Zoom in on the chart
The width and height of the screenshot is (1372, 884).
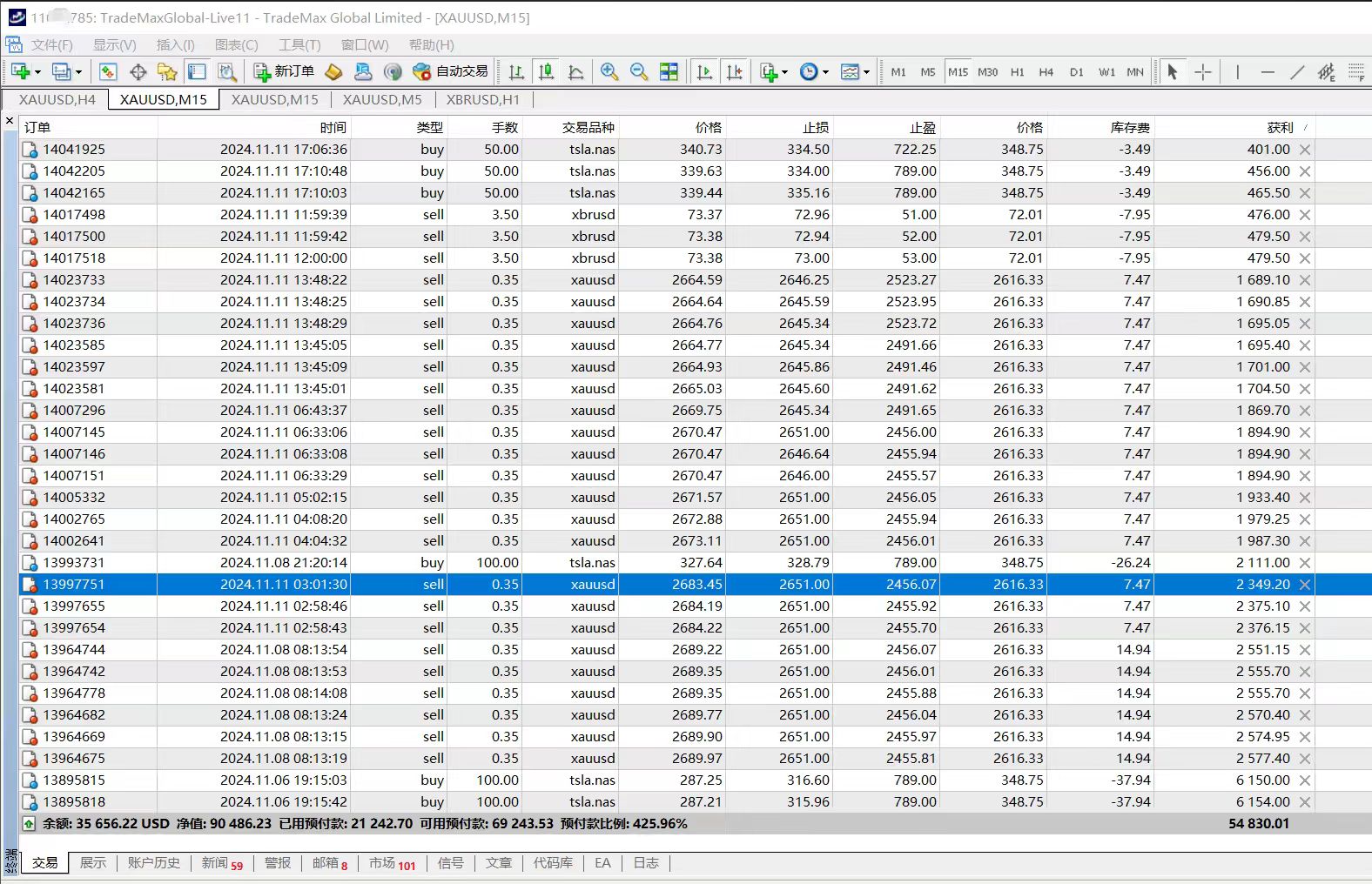[x=609, y=72]
